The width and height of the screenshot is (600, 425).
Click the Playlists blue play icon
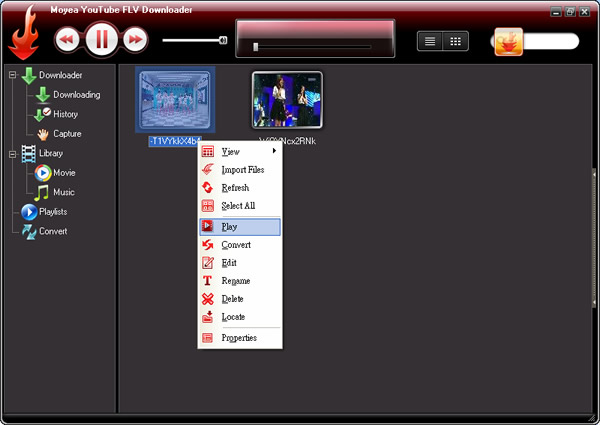coord(29,212)
